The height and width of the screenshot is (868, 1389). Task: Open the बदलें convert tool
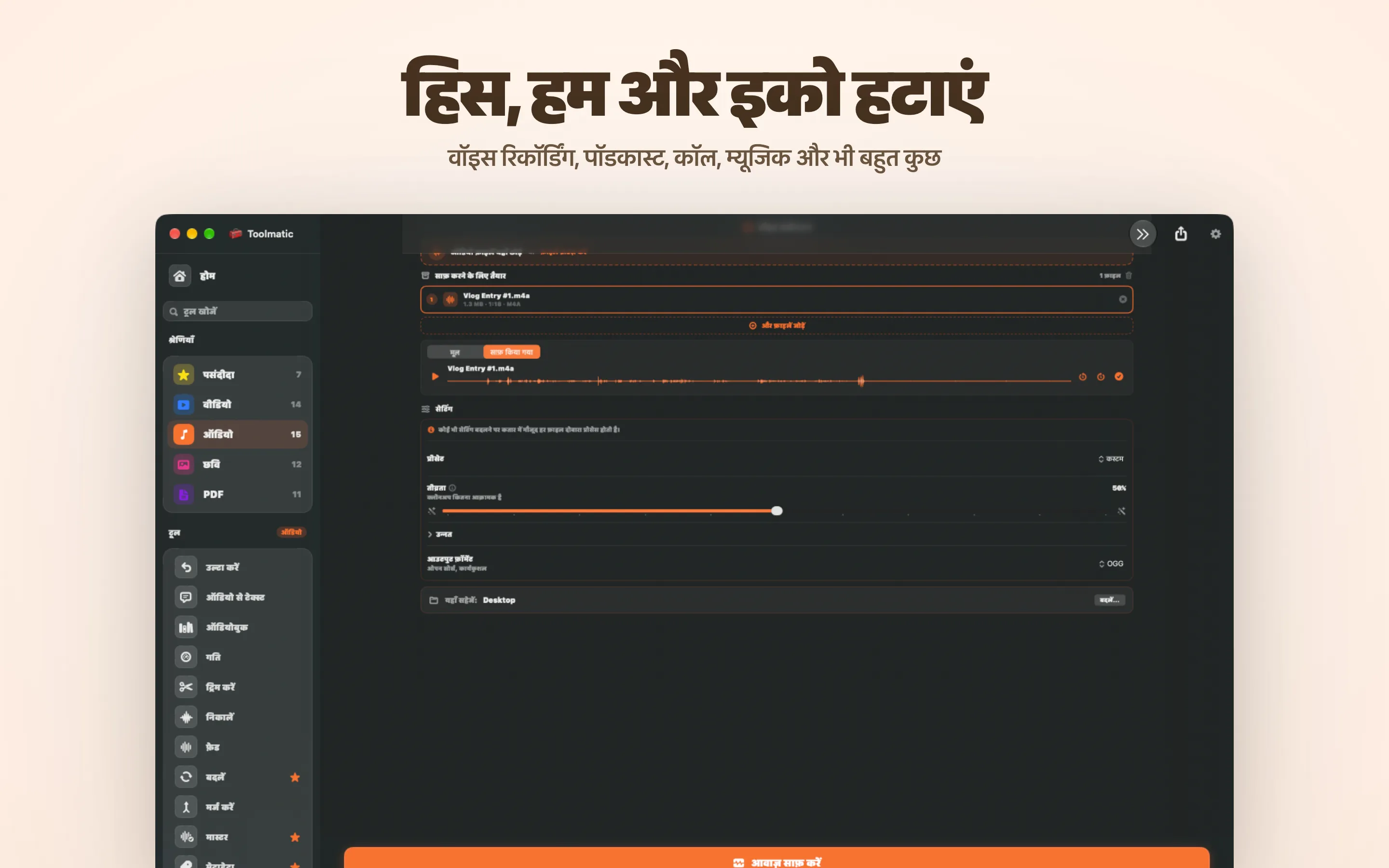(238, 777)
